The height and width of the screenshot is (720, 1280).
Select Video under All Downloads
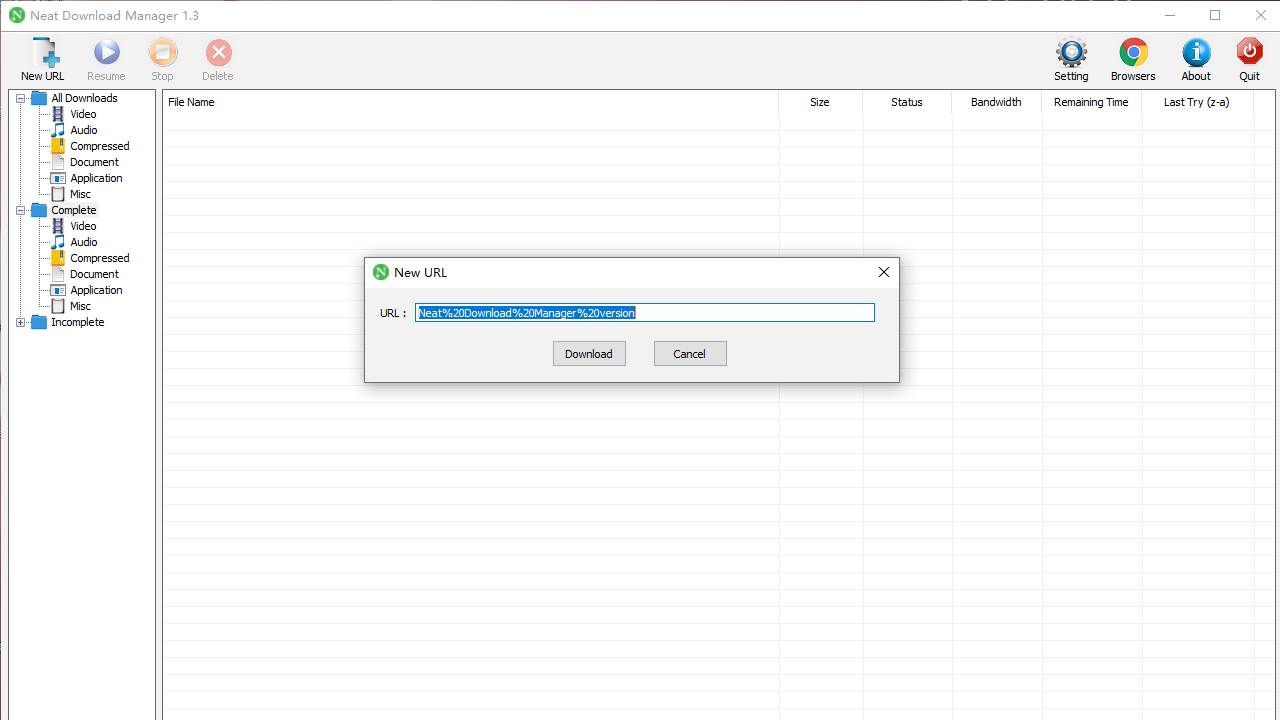(83, 113)
